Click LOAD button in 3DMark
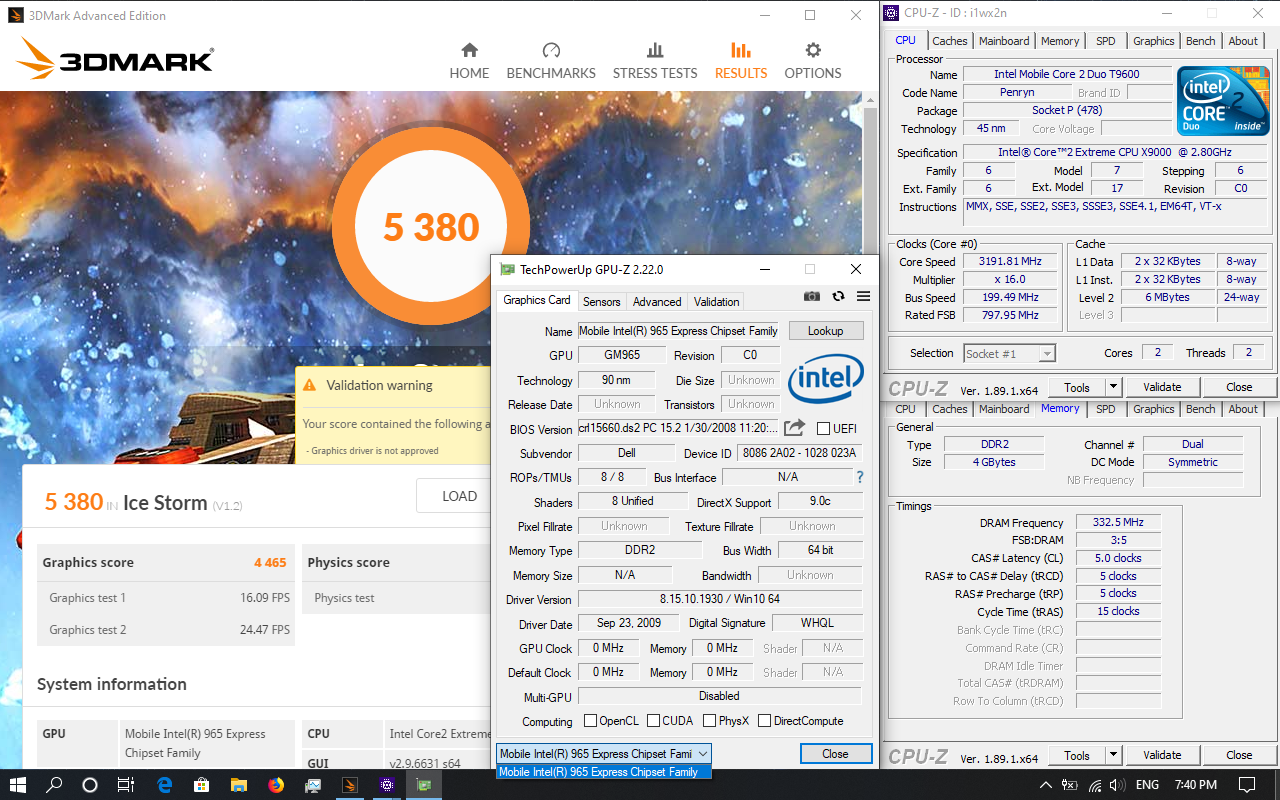 pos(459,496)
